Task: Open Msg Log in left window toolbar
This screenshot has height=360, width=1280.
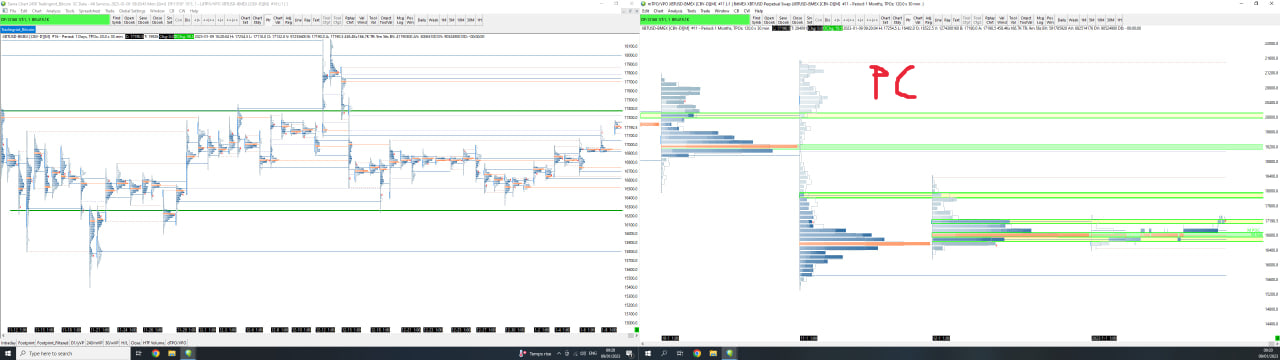Action: (x=400, y=20)
